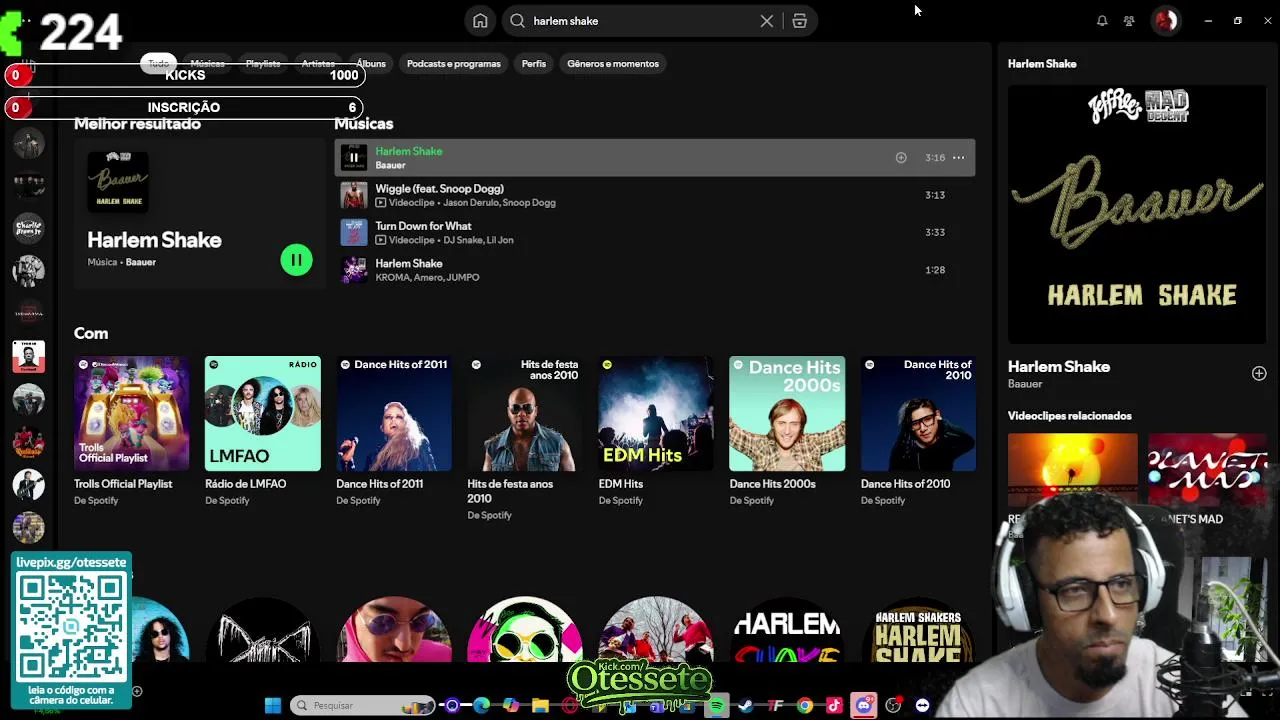The height and width of the screenshot is (720, 1280).
Task: Open the user profile avatar menu
Action: click(1166, 20)
